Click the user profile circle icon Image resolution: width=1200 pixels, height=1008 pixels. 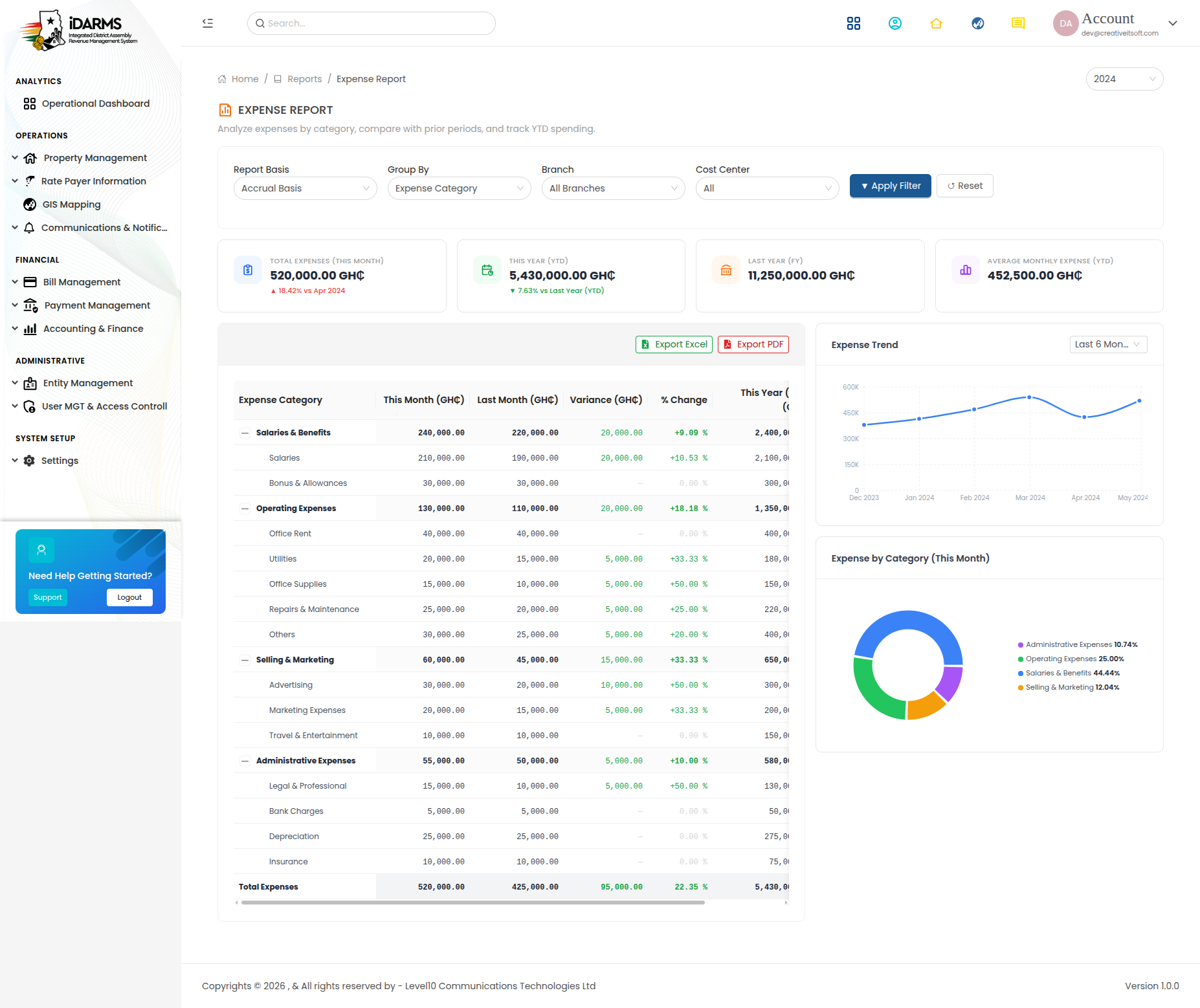tap(895, 23)
